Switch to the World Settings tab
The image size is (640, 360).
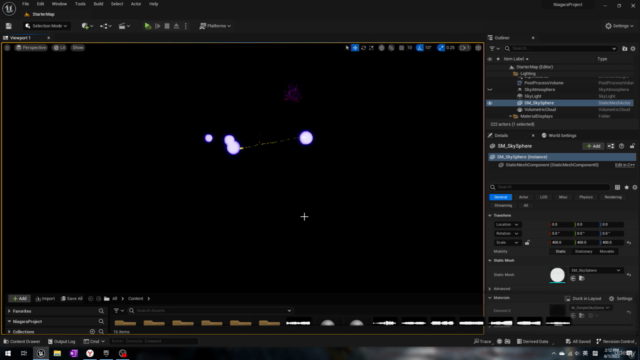tap(559, 136)
